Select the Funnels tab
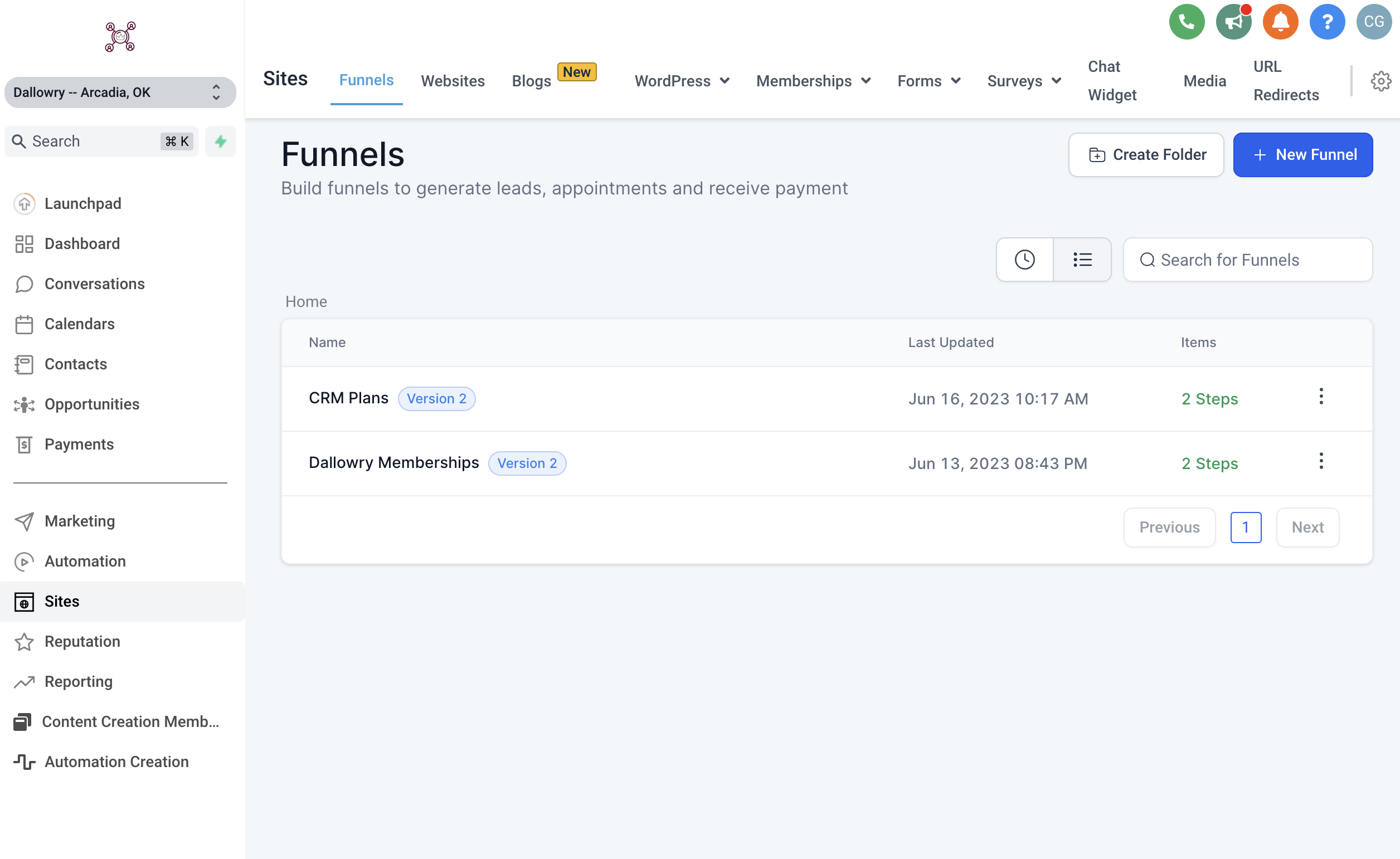 pyautogui.click(x=366, y=80)
